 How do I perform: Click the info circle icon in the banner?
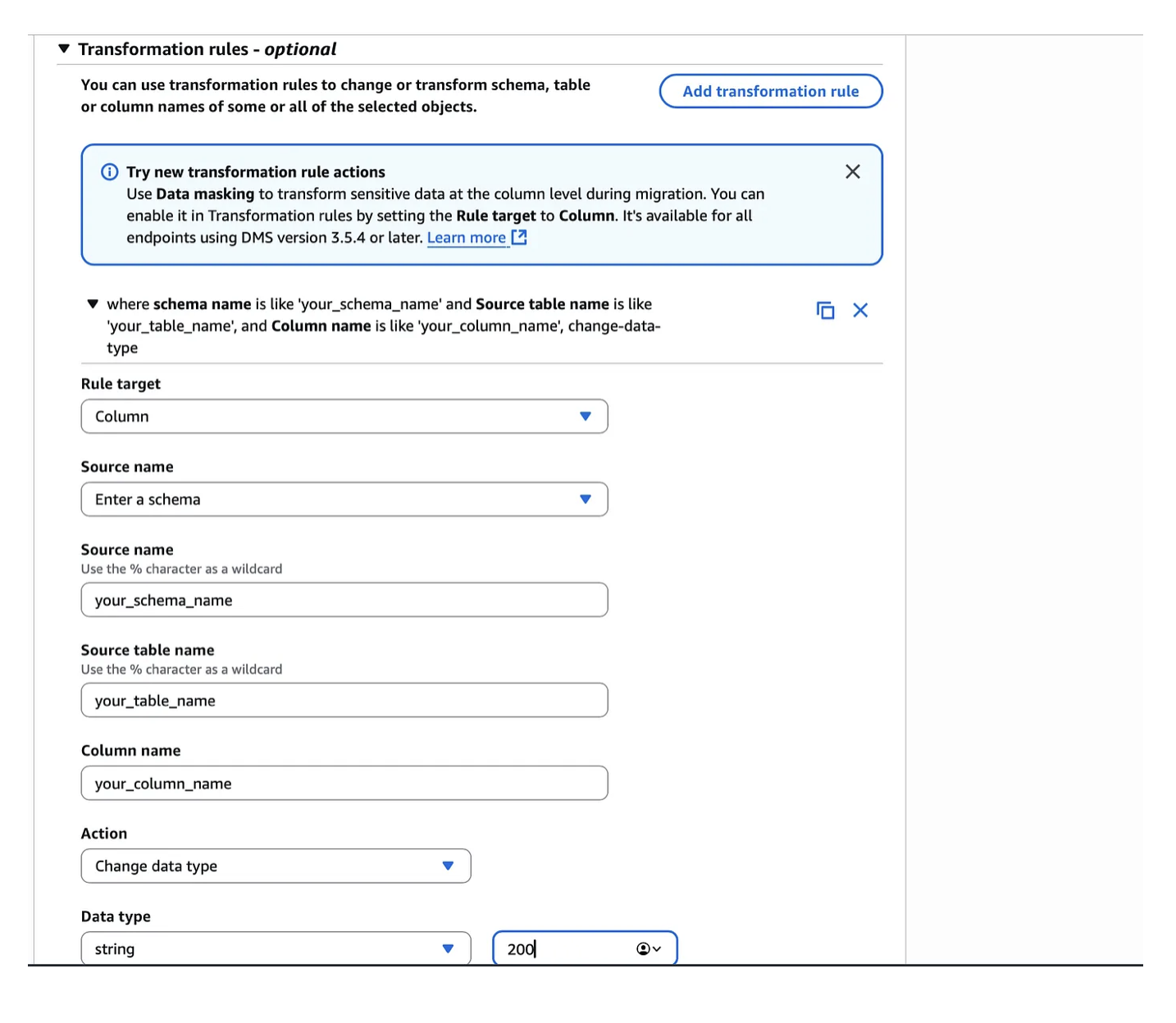pos(109,172)
